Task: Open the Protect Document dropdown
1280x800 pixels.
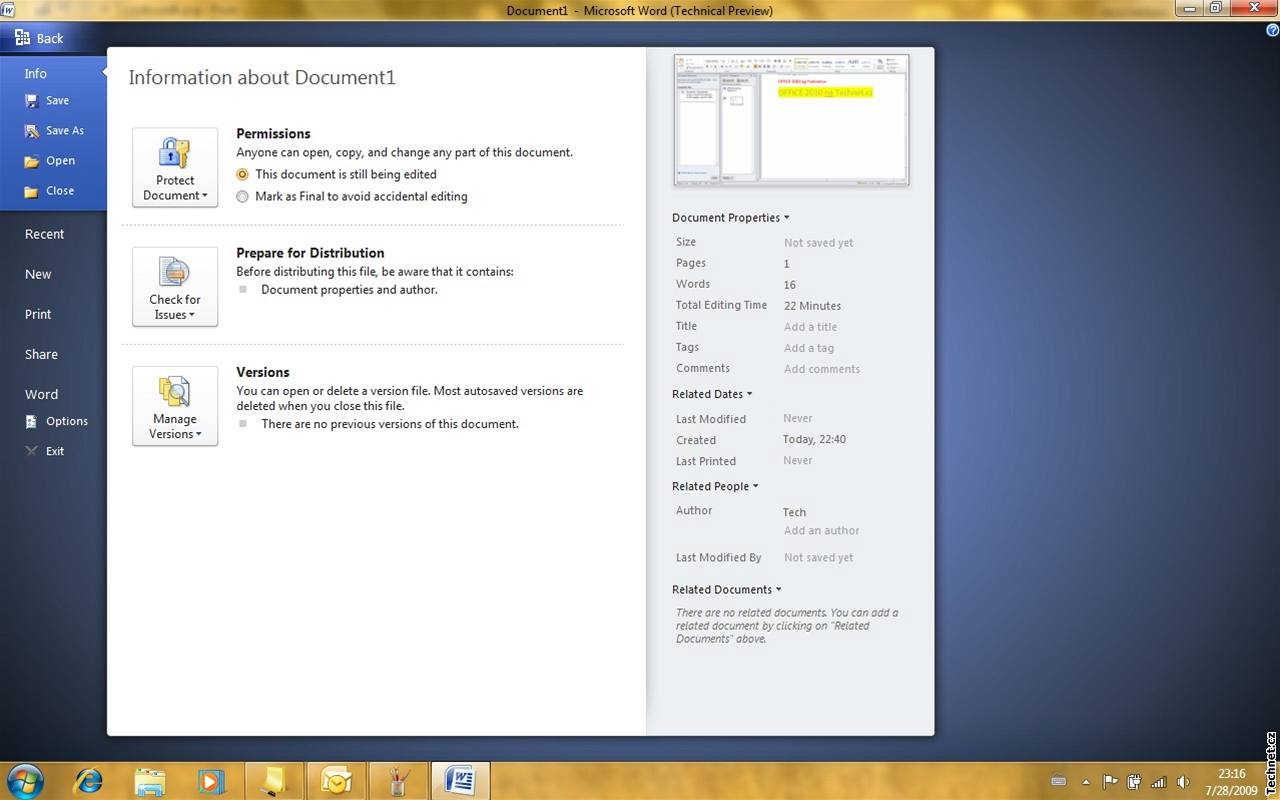Action: click(175, 167)
